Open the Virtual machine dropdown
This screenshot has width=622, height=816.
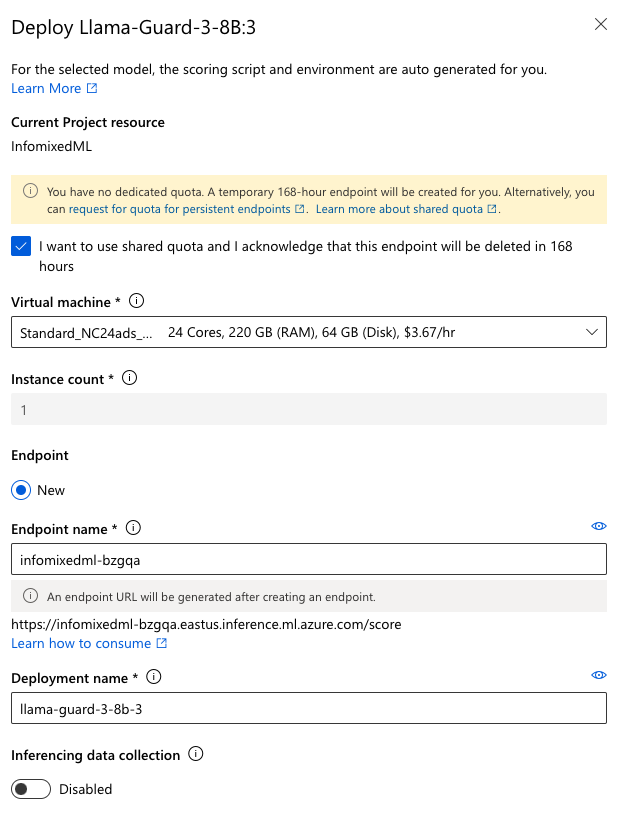coord(309,332)
